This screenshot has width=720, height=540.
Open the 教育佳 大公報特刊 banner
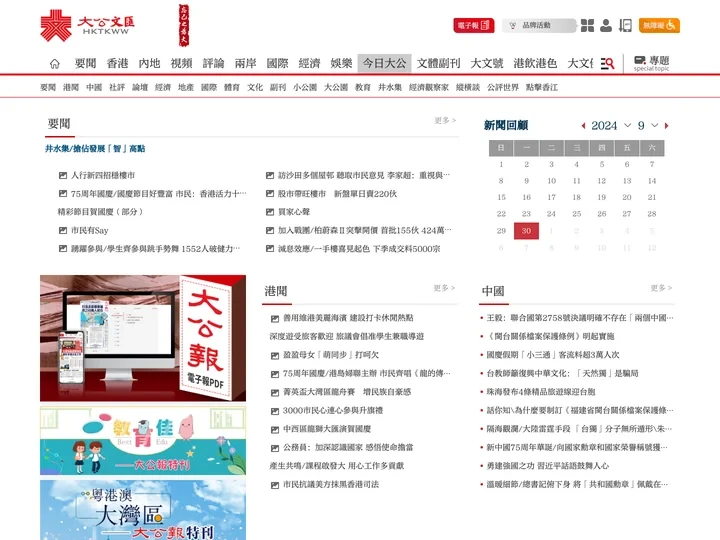tap(143, 441)
